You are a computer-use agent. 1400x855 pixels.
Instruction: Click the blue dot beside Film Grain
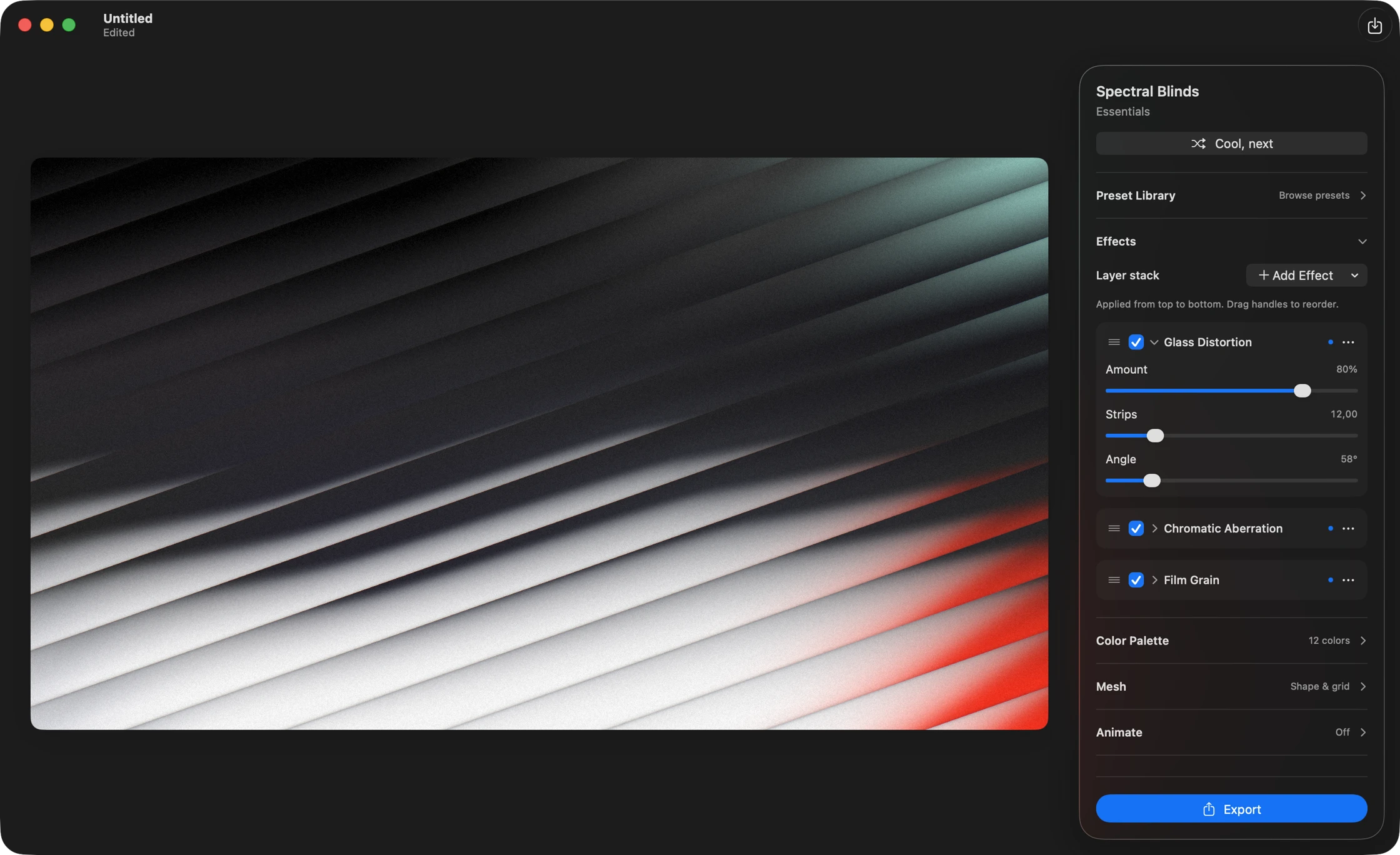[1331, 580]
